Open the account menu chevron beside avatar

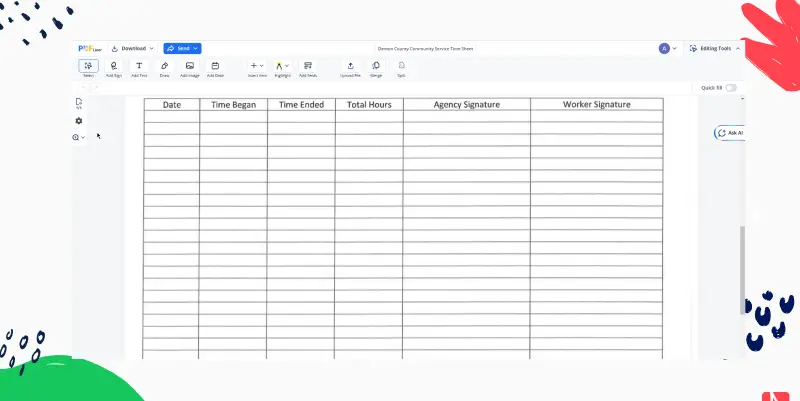coord(674,48)
